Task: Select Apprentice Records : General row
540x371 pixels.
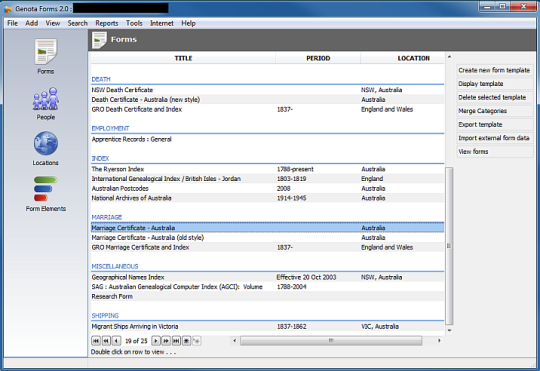Action: (267, 139)
